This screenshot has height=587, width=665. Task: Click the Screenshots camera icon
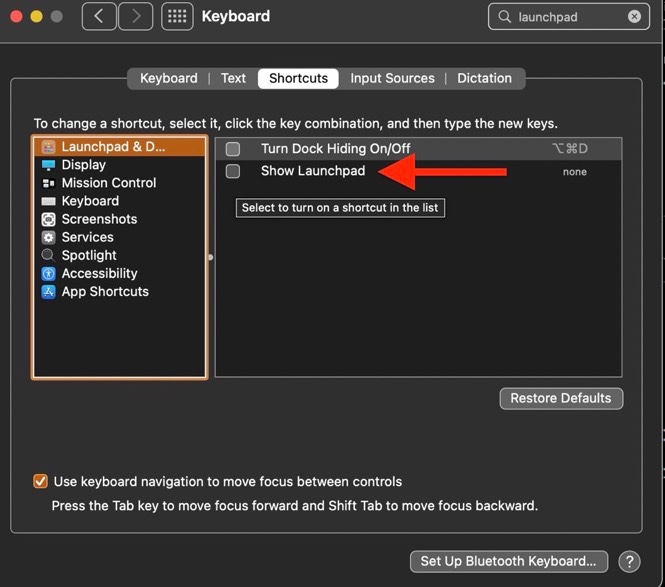48,219
